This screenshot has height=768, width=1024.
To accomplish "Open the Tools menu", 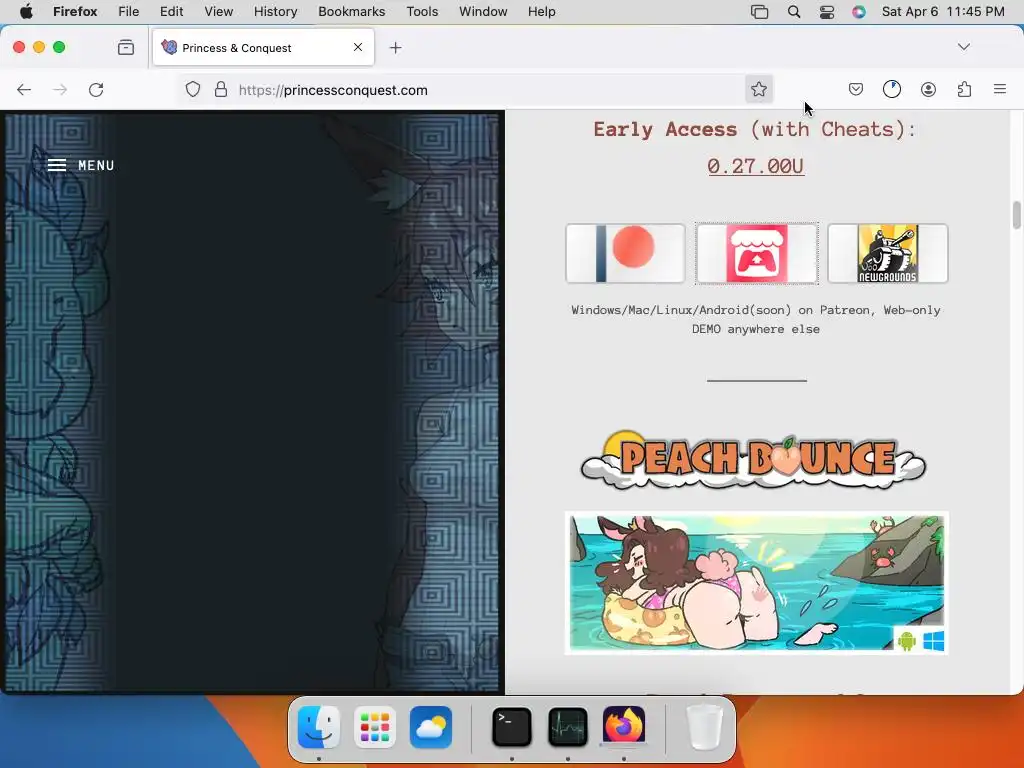I will [x=422, y=12].
